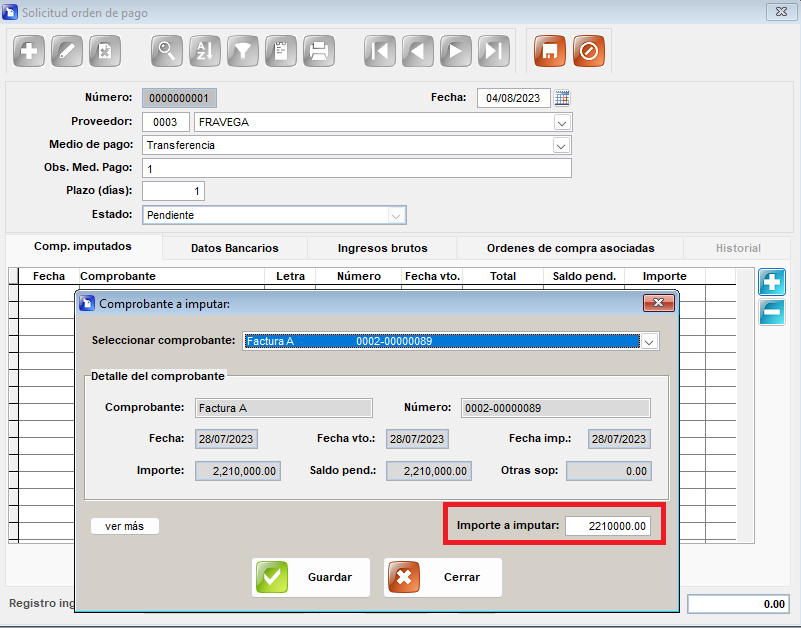Click the A-Z sort toolbar icon
Screen dimensions: 801x628
point(205,51)
